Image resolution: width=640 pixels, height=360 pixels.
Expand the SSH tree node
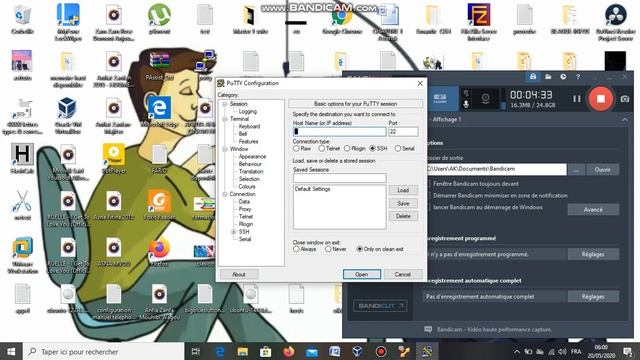click(x=234, y=232)
